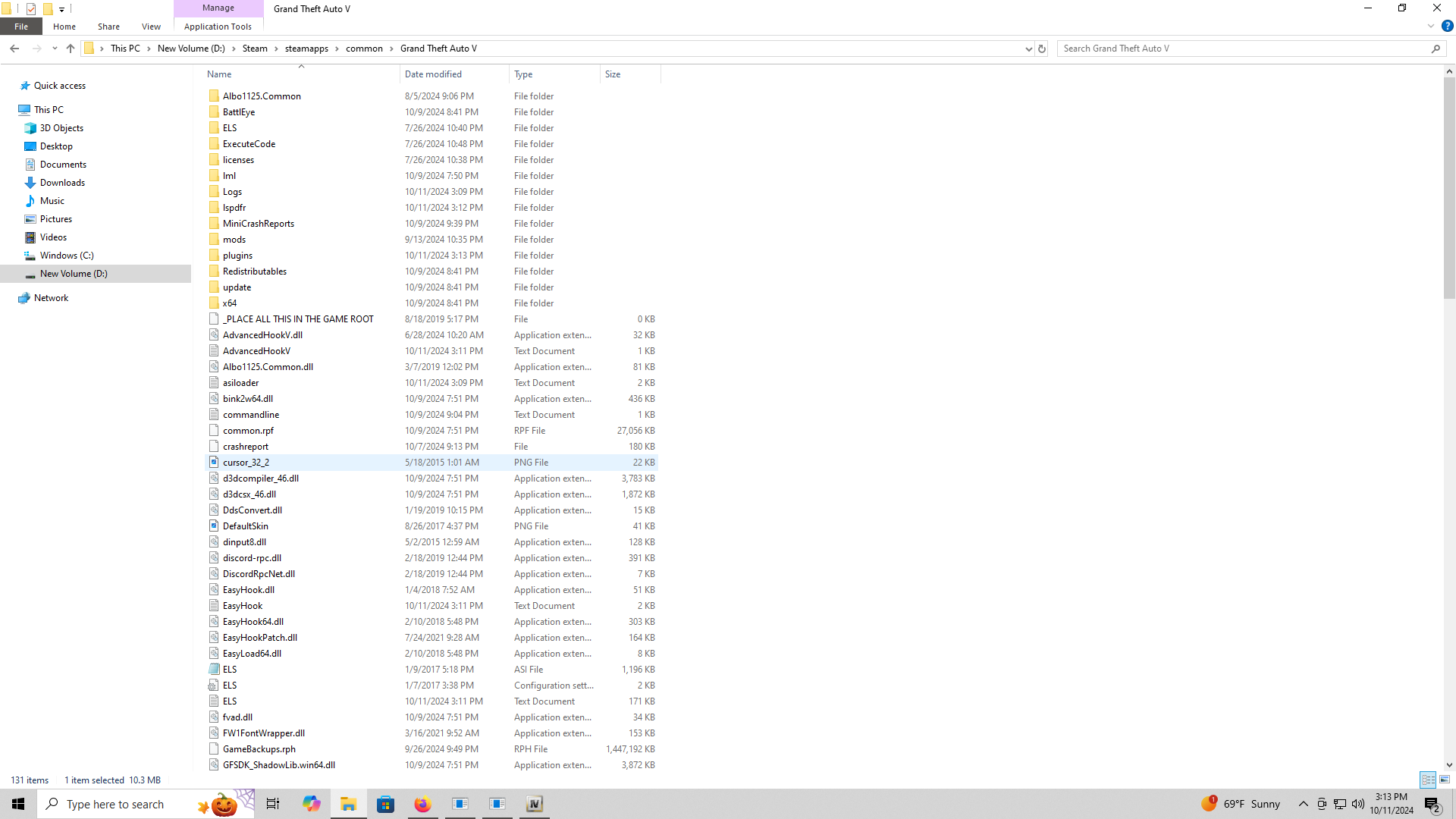Open Microsoft Store from the taskbar
The image size is (1456, 819).
[385, 804]
